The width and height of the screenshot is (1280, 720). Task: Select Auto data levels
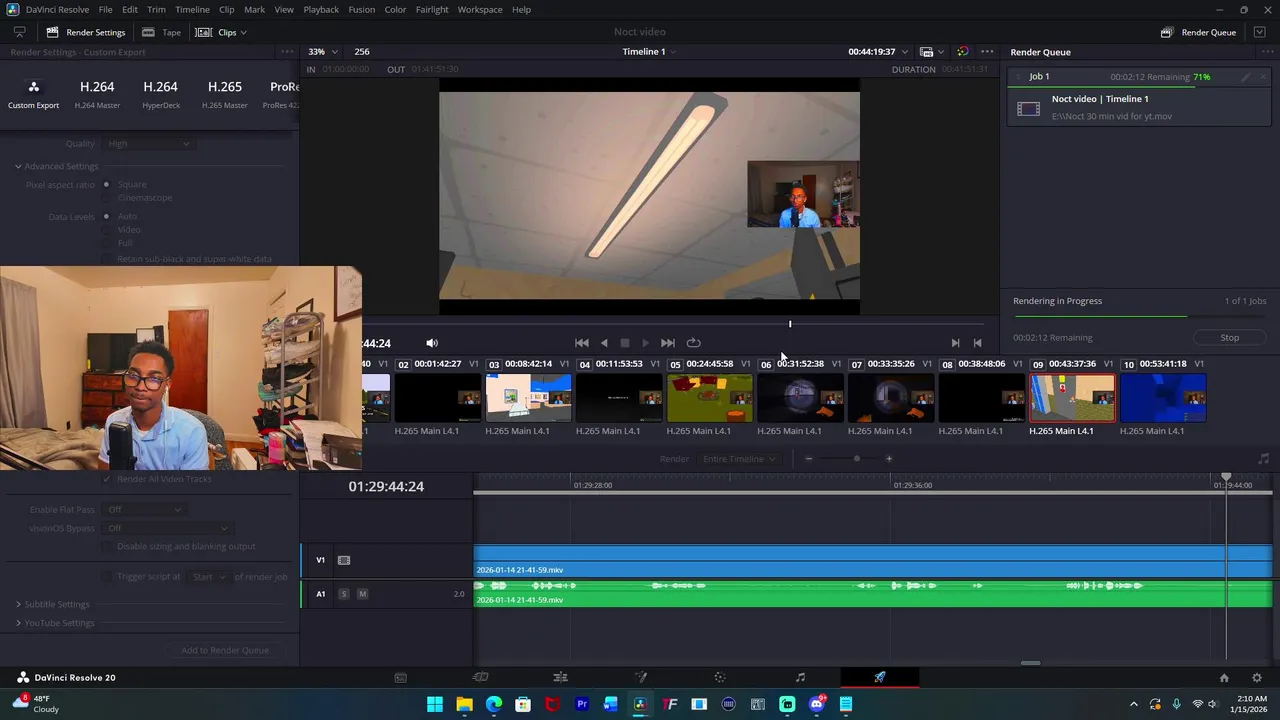[106, 217]
